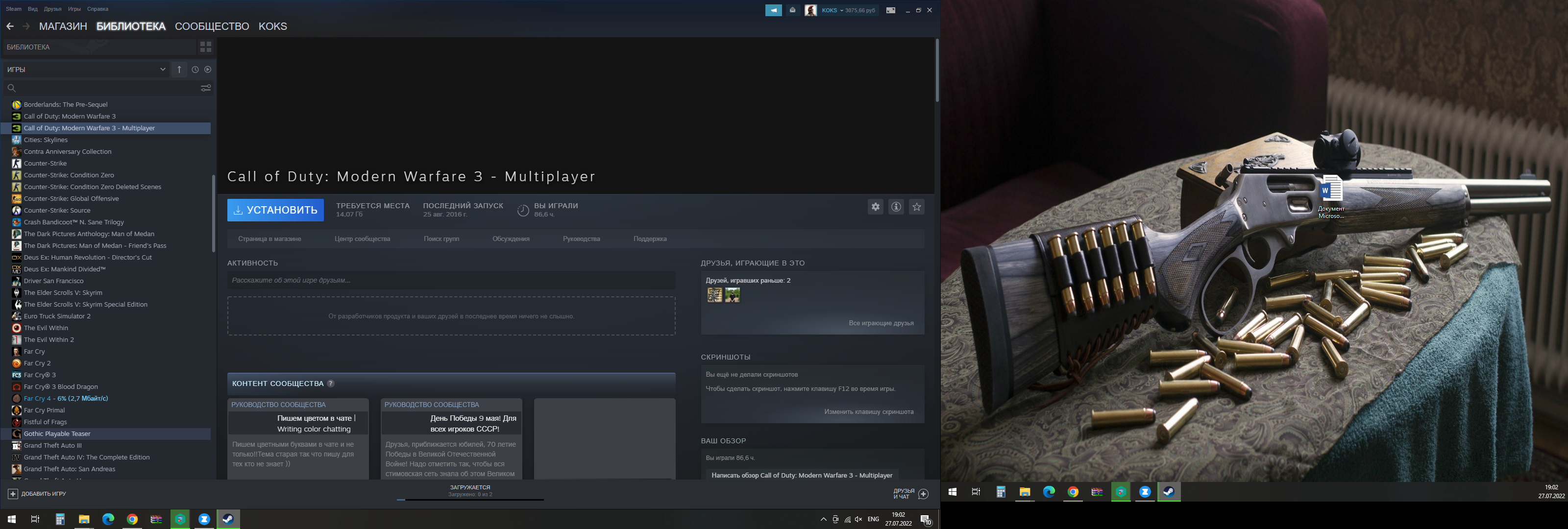Screen dimensions: 1568x529
Task: Show recently played clock filter
Action: pyautogui.click(x=195, y=70)
